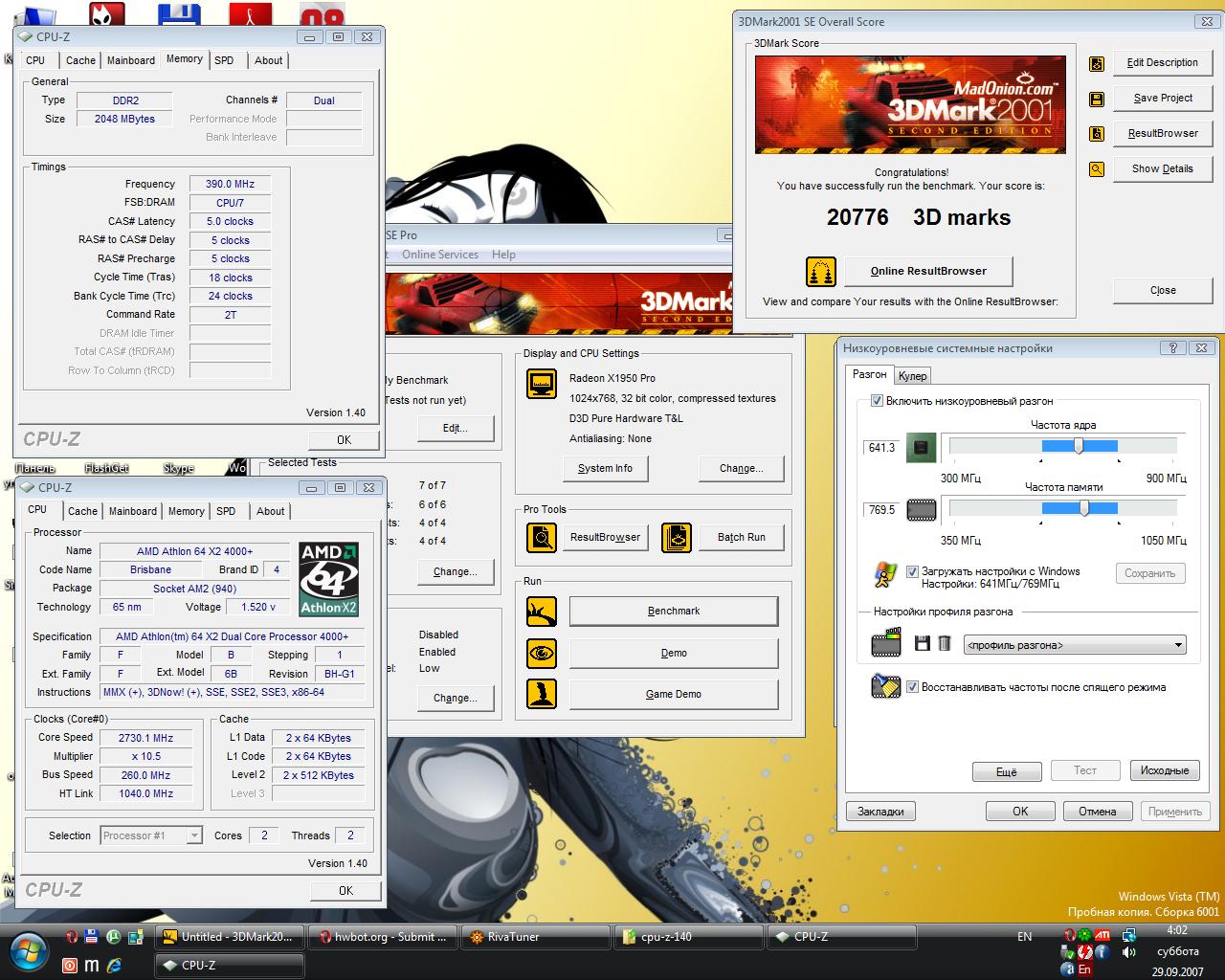Screen dimensions: 1225x980
Task: Toggle load settings with Windows checkbox
Action: (912, 571)
